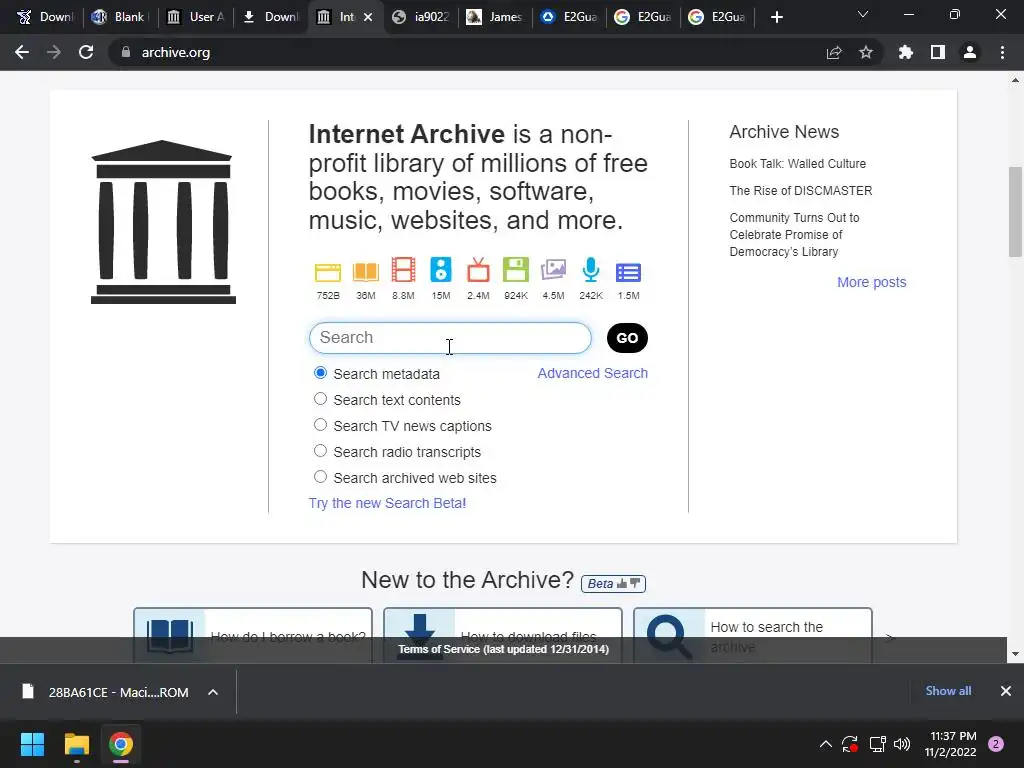This screenshot has height=768, width=1024.
Task: Open the books icon showing 36M
Action: pos(366,272)
